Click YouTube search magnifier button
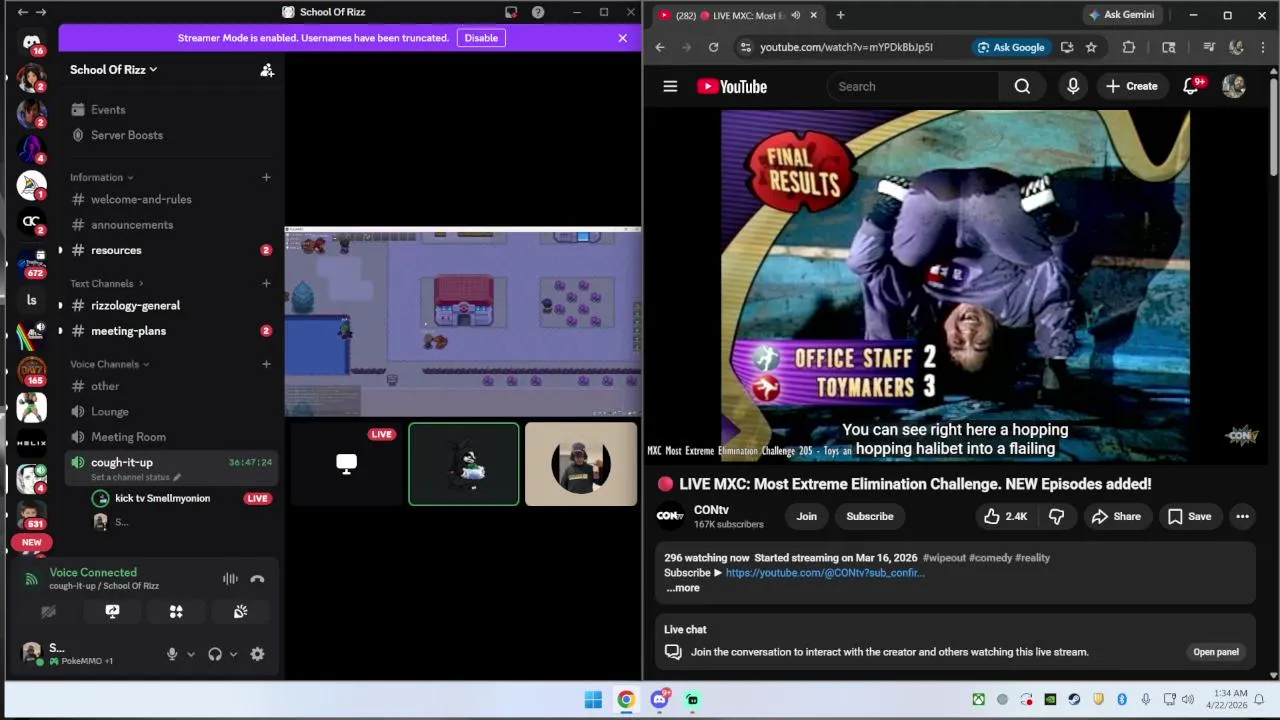 pos(1022,86)
